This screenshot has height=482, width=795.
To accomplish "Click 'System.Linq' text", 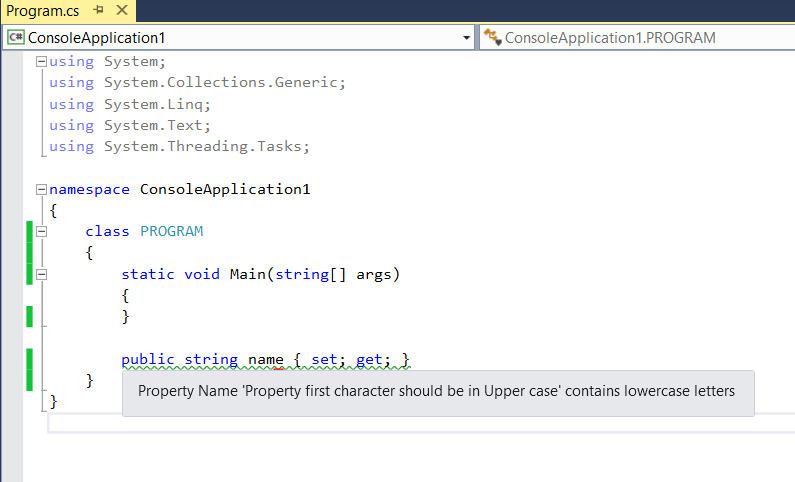I will pos(154,104).
